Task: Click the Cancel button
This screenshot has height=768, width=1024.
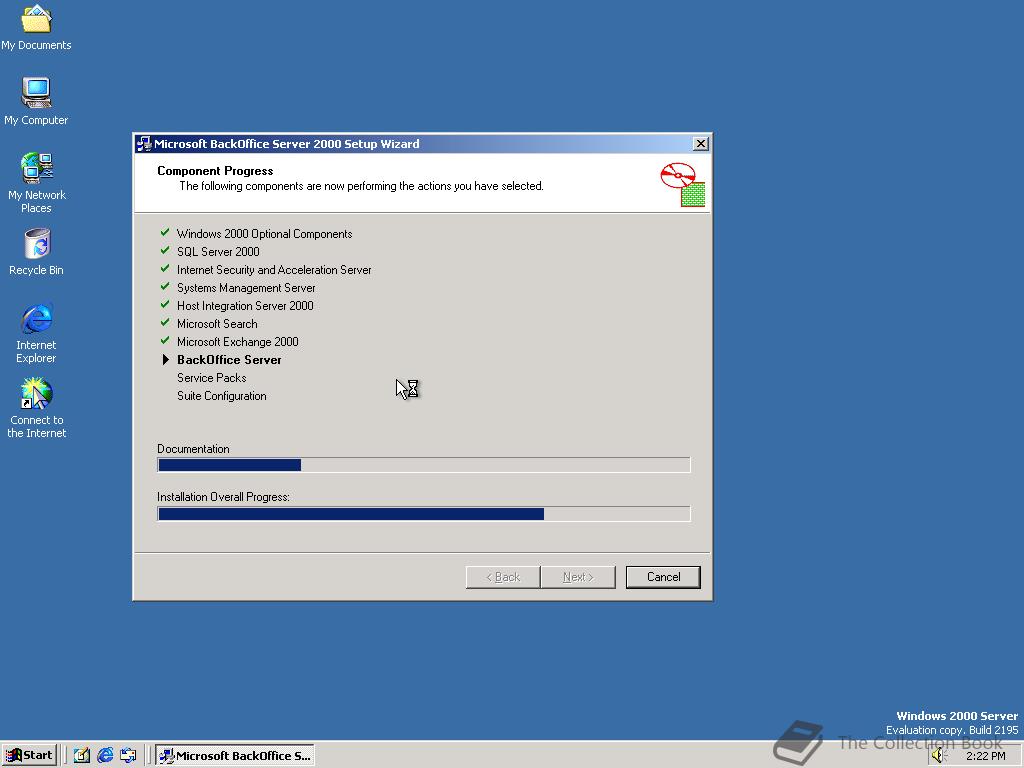Action: pyautogui.click(x=663, y=577)
